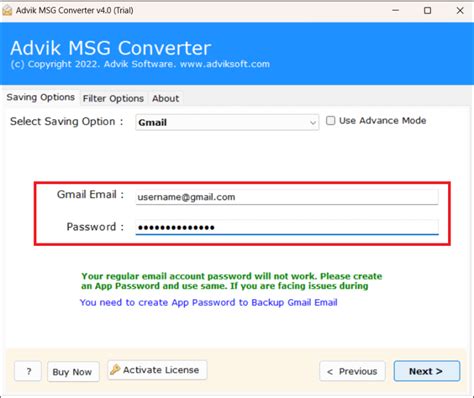474x398 pixels.
Task: Click the Advik MSG Converter title bar icon
Action: click(x=7, y=11)
